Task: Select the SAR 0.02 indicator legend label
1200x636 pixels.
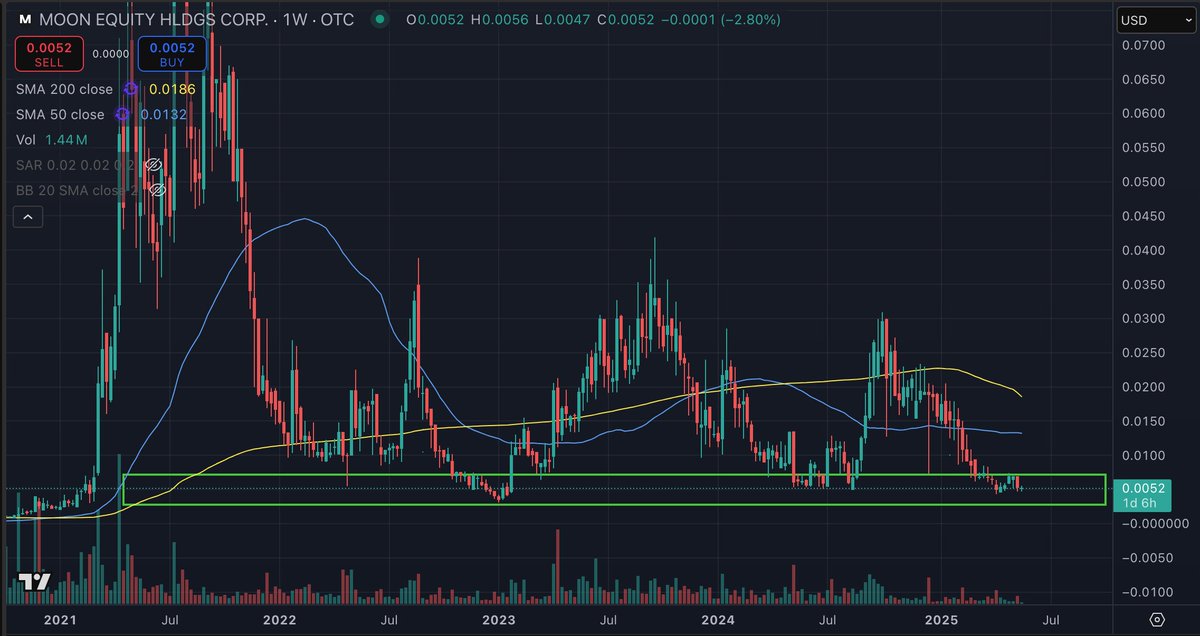Action: click(x=77, y=164)
